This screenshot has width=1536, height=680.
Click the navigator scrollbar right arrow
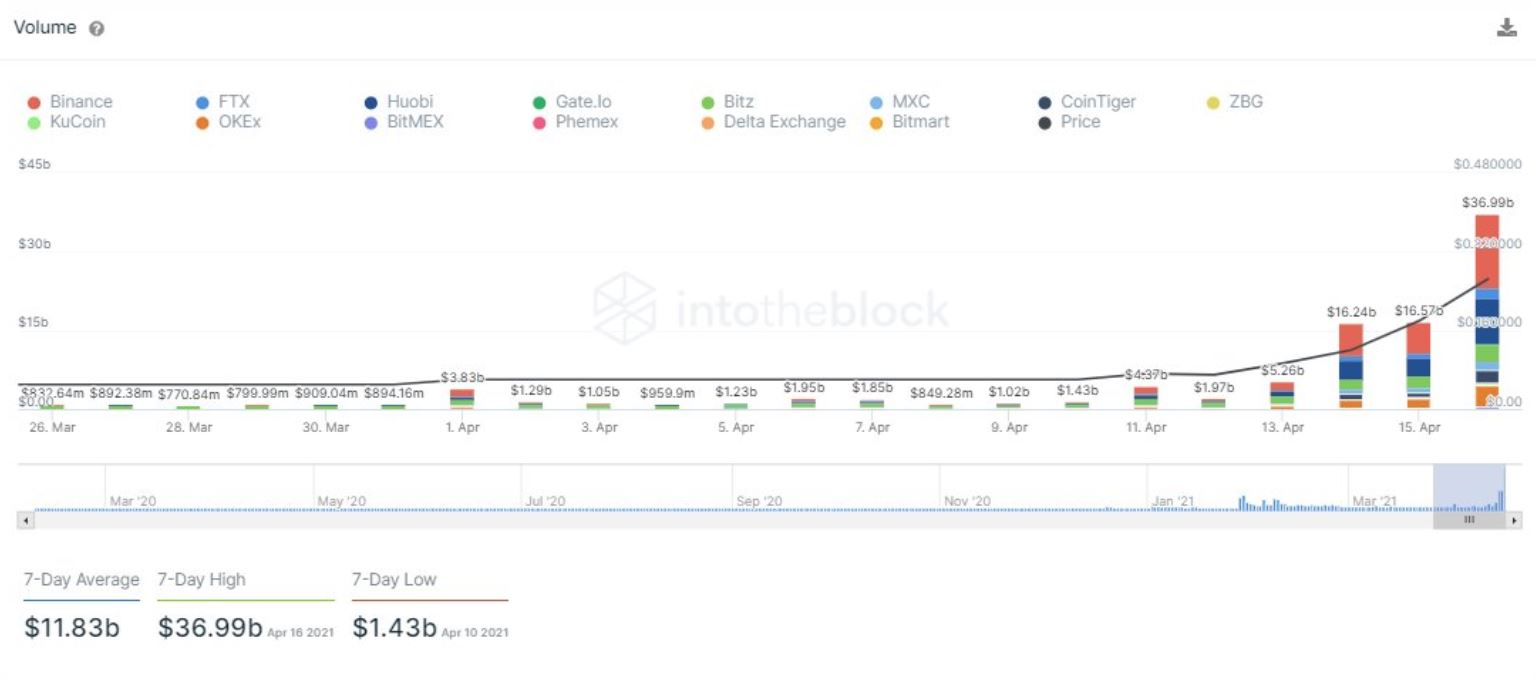[x=1514, y=520]
